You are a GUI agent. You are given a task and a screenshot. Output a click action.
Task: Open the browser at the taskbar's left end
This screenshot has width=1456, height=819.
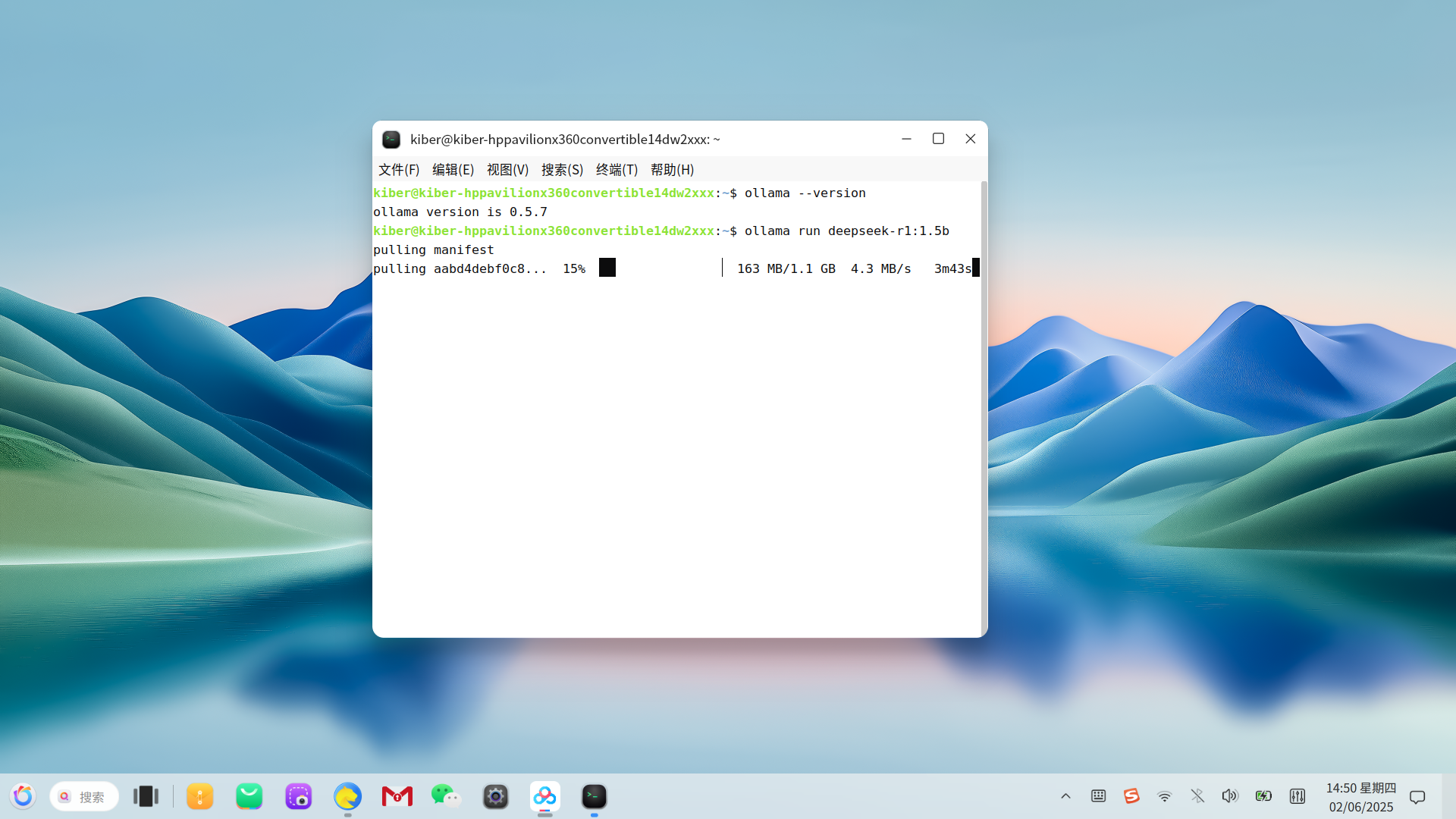[23, 795]
